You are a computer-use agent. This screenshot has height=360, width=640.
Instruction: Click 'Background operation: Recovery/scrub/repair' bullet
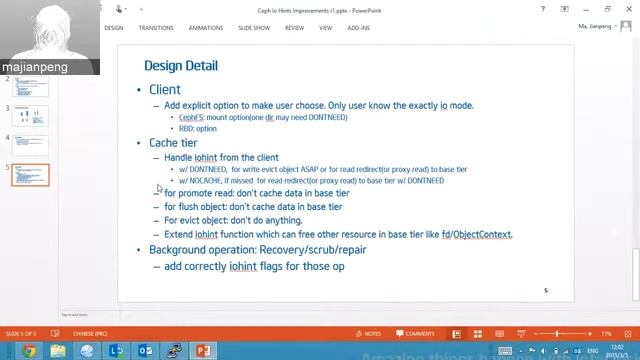(x=258, y=250)
